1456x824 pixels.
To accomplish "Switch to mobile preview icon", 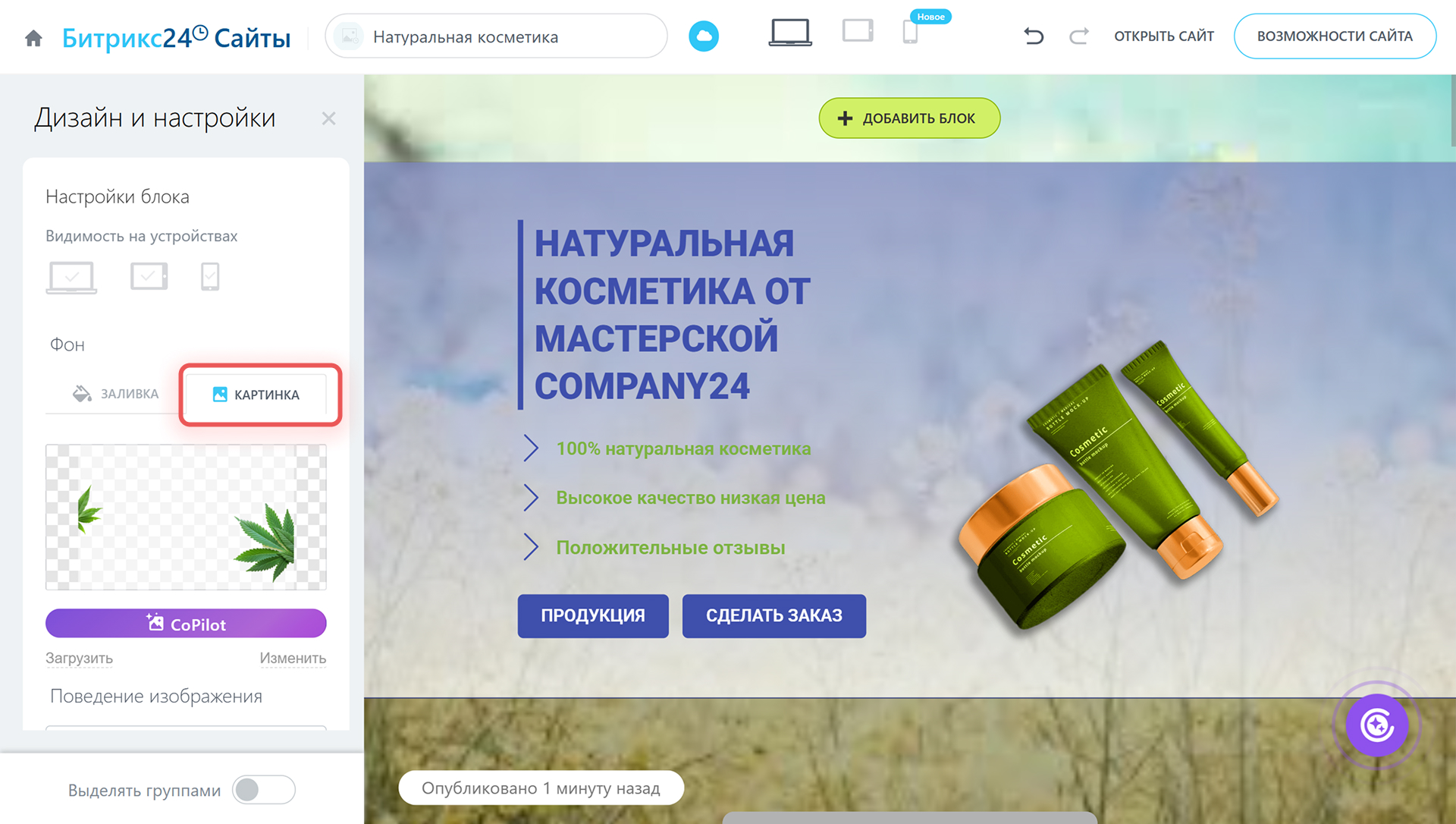I will pos(910,33).
